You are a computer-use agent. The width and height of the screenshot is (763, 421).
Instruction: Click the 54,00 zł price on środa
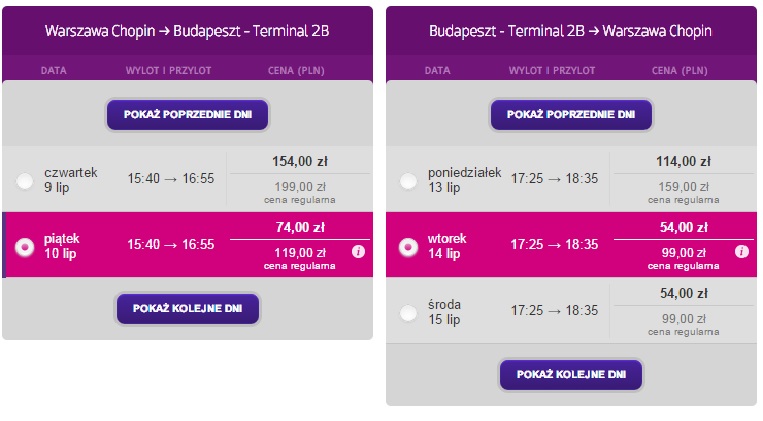coord(683,293)
